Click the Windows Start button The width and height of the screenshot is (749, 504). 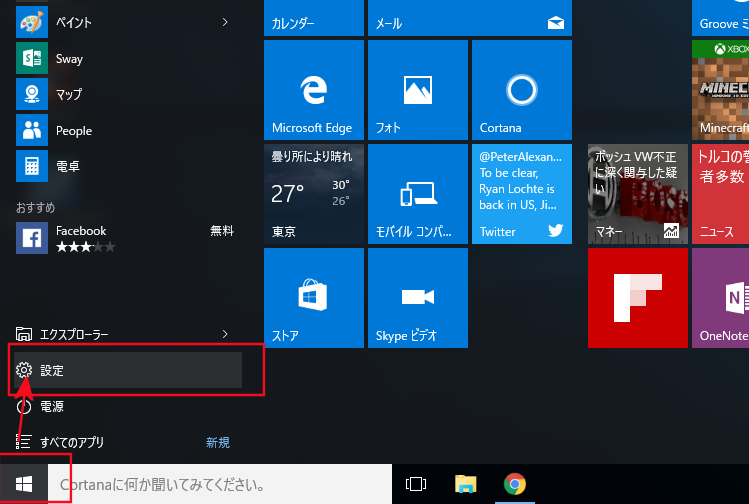[x=23, y=484]
